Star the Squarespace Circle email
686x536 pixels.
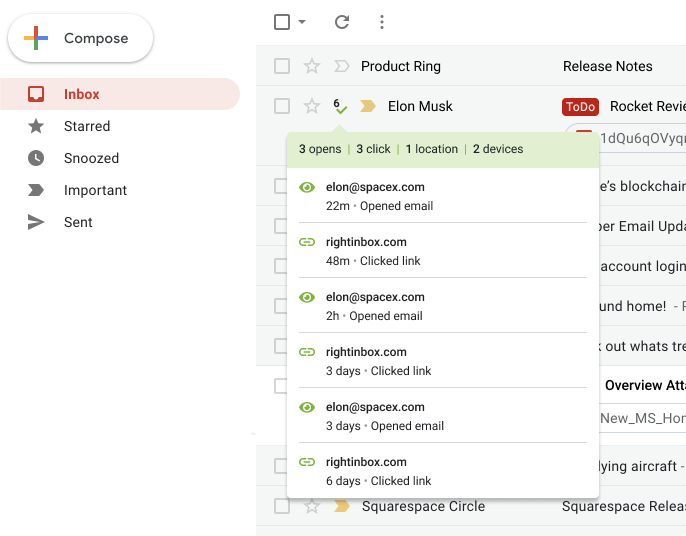(x=312, y=506)
